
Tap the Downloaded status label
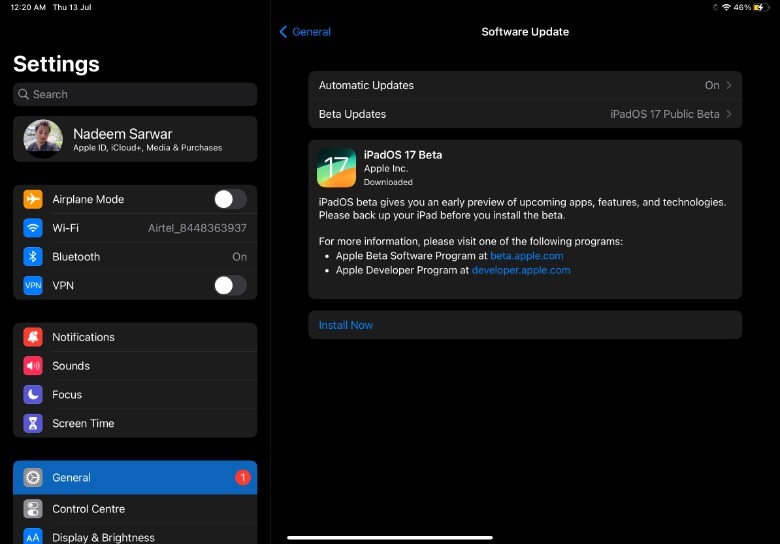click(x=388, y=182)
